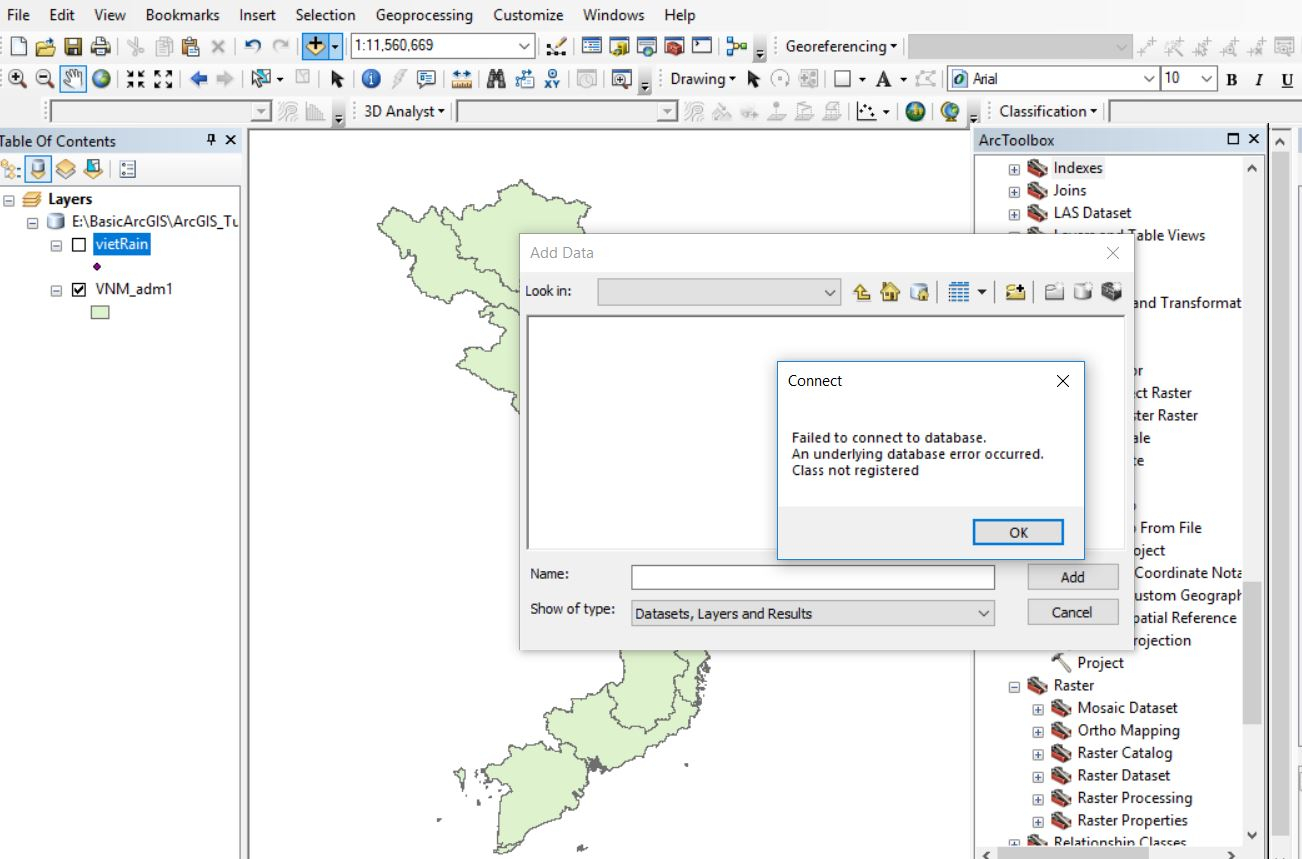Open the map scale dropdown

pos(525,46)
